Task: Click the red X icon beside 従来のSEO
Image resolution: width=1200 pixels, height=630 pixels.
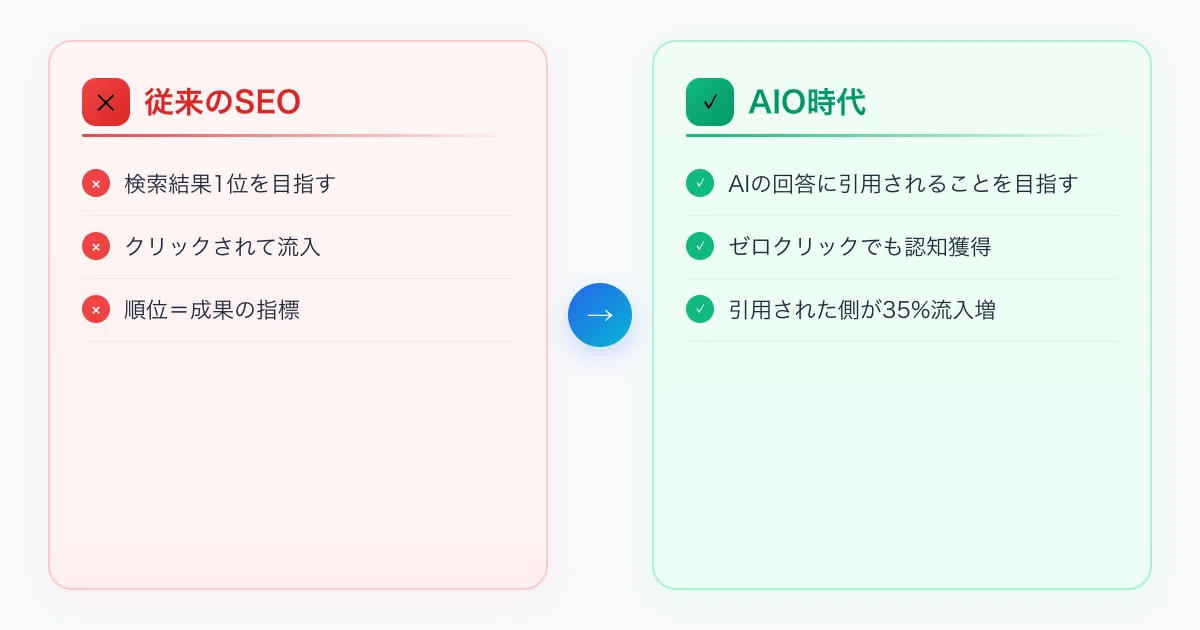Action: click(106, 102)
